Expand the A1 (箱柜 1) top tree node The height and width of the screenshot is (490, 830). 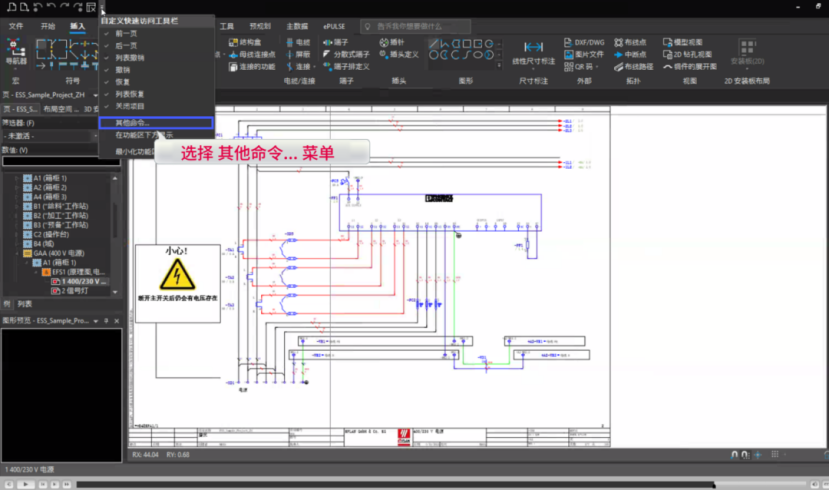(17, 178)
